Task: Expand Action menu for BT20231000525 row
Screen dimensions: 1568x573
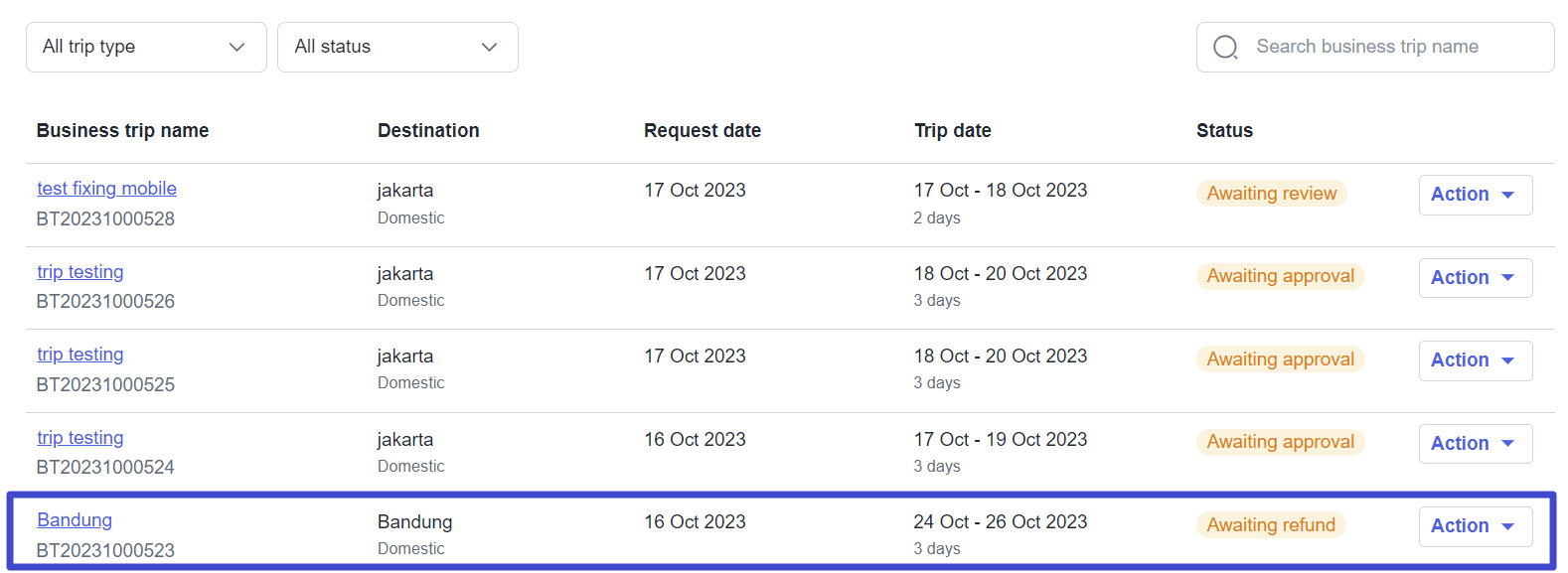Action: [1475, 360]
